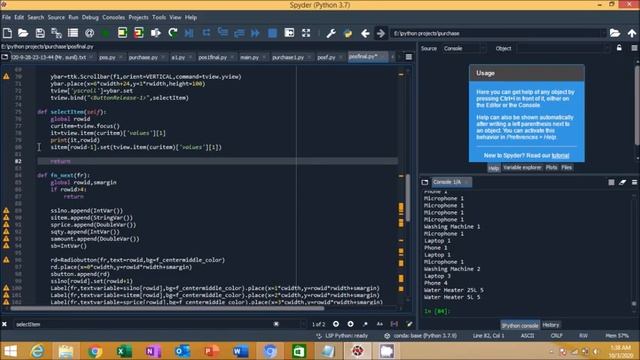Open the File menu
The height and width of the screenshot is (360, 640).
point(7,18)
